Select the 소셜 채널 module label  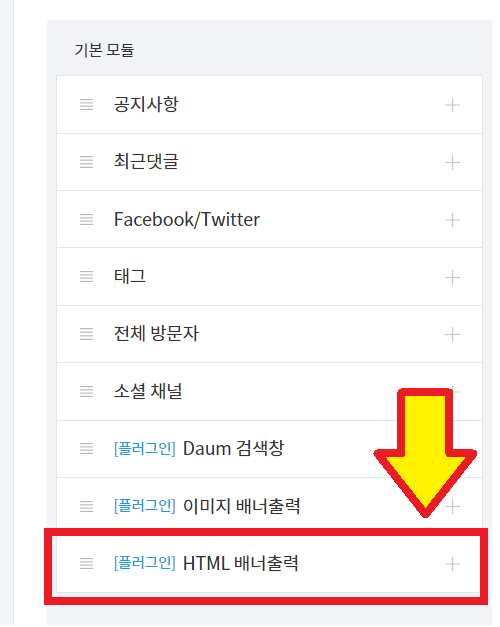point(148,391)
